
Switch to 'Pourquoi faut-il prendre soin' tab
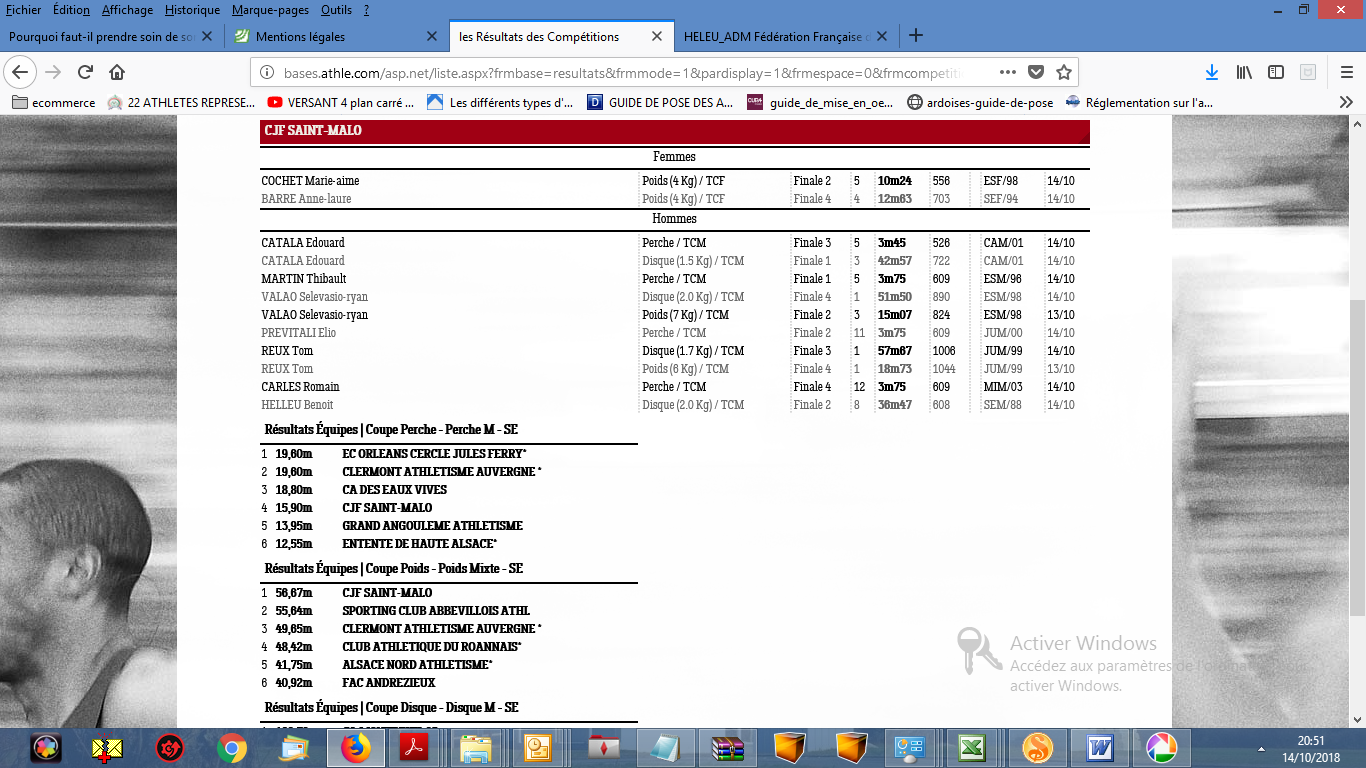(x=102, y=36)
